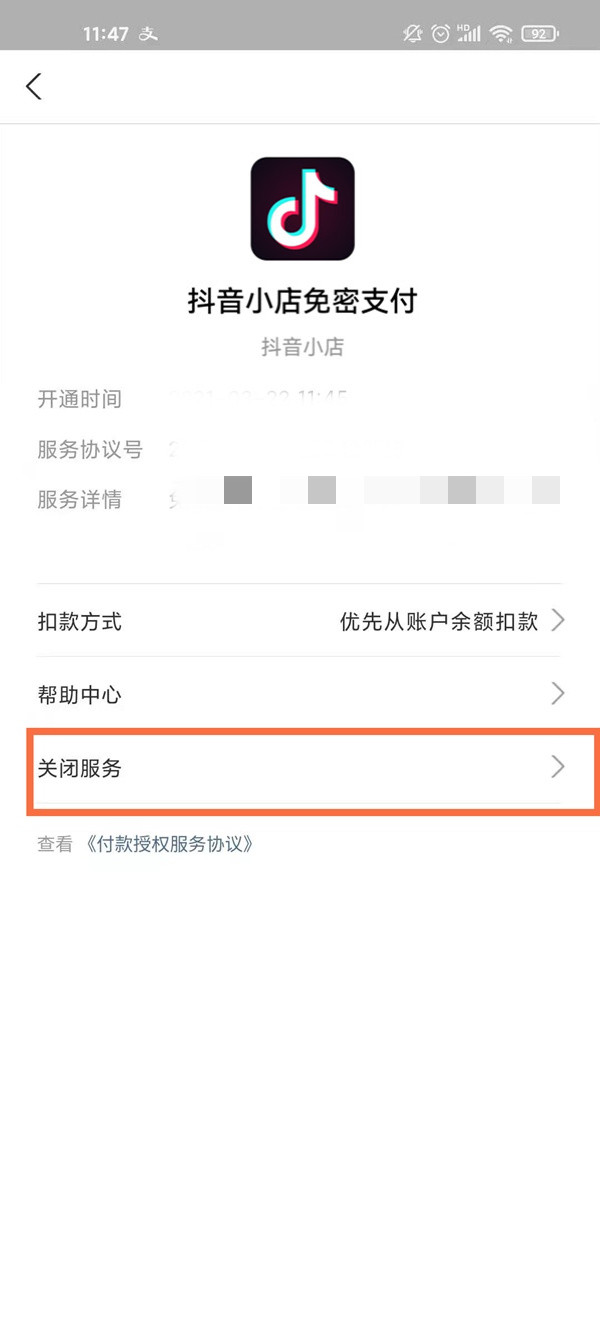Select the 帮助中心 entry
The width and height of the screenshot is (600, 1333).
(79, 694)
